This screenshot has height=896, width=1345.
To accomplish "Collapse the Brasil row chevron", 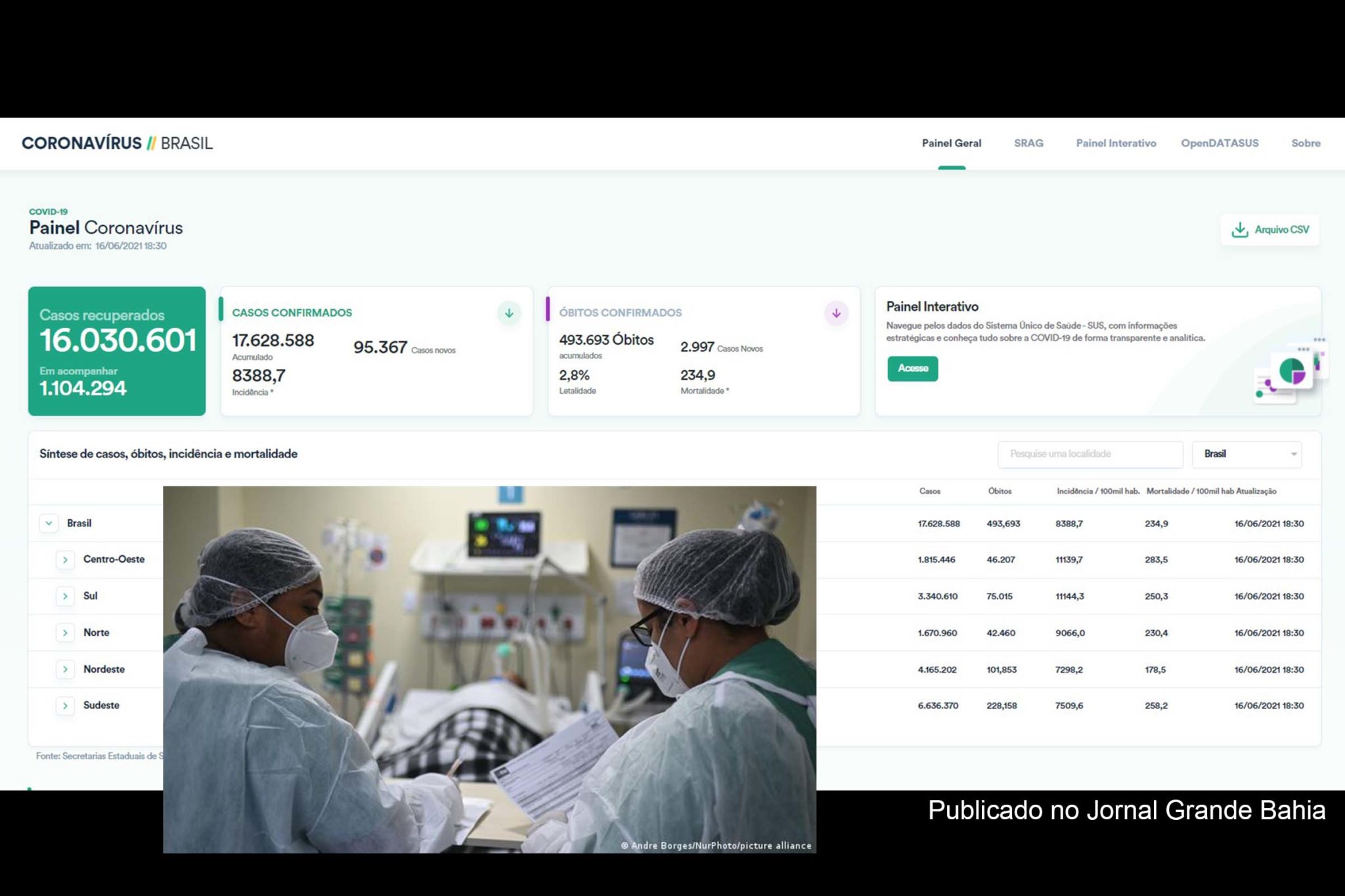I will [x=49, y=523].
